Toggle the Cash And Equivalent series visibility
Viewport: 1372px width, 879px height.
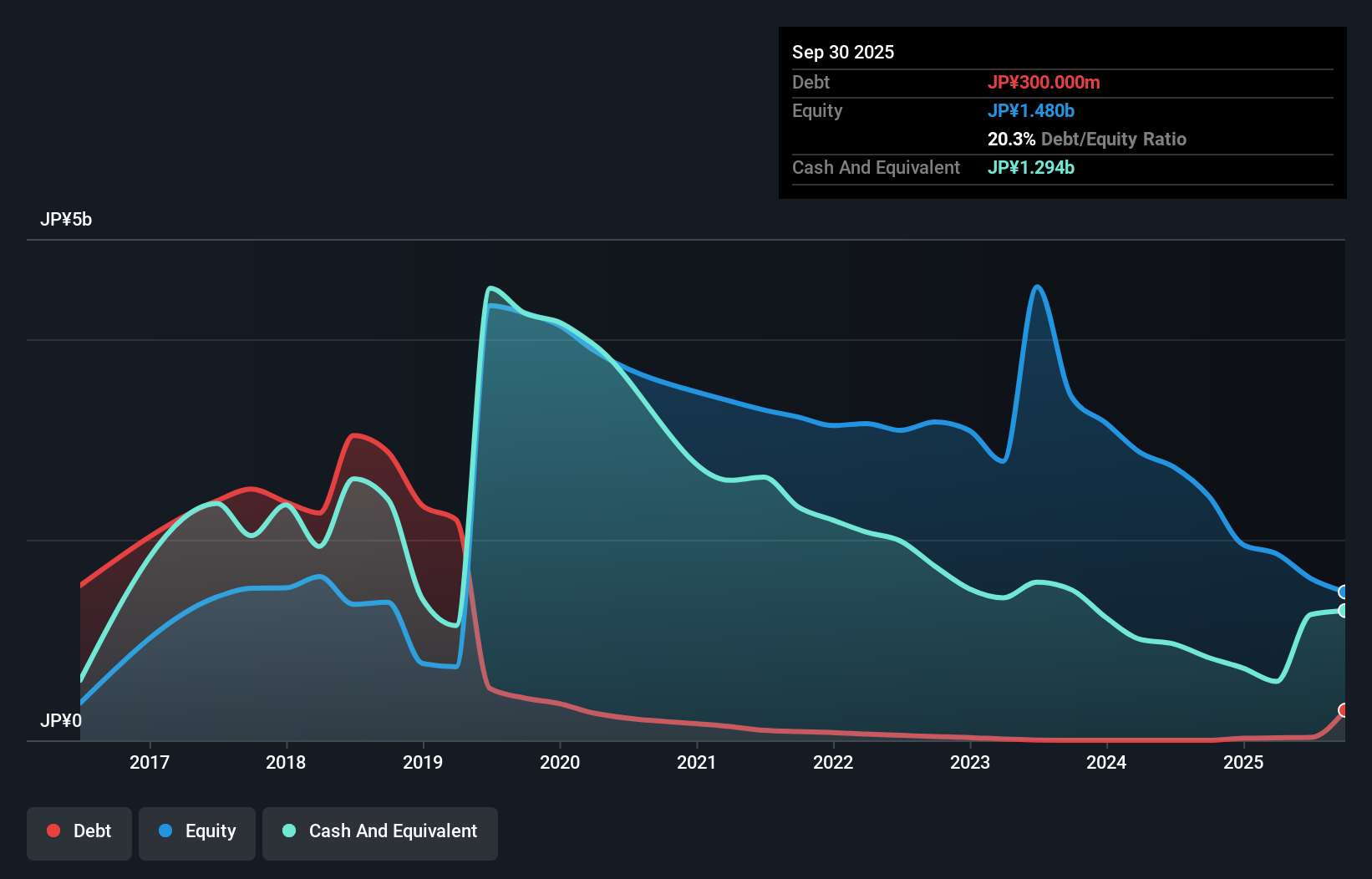click(379, 831)
